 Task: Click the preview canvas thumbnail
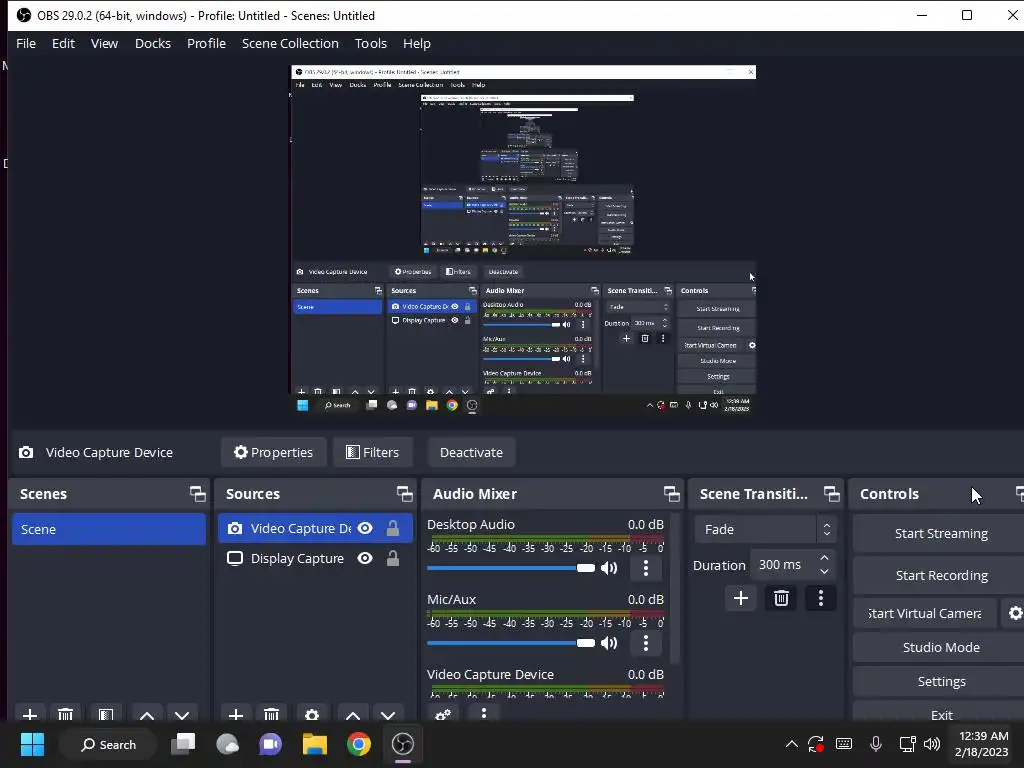(x=523, y=239)
